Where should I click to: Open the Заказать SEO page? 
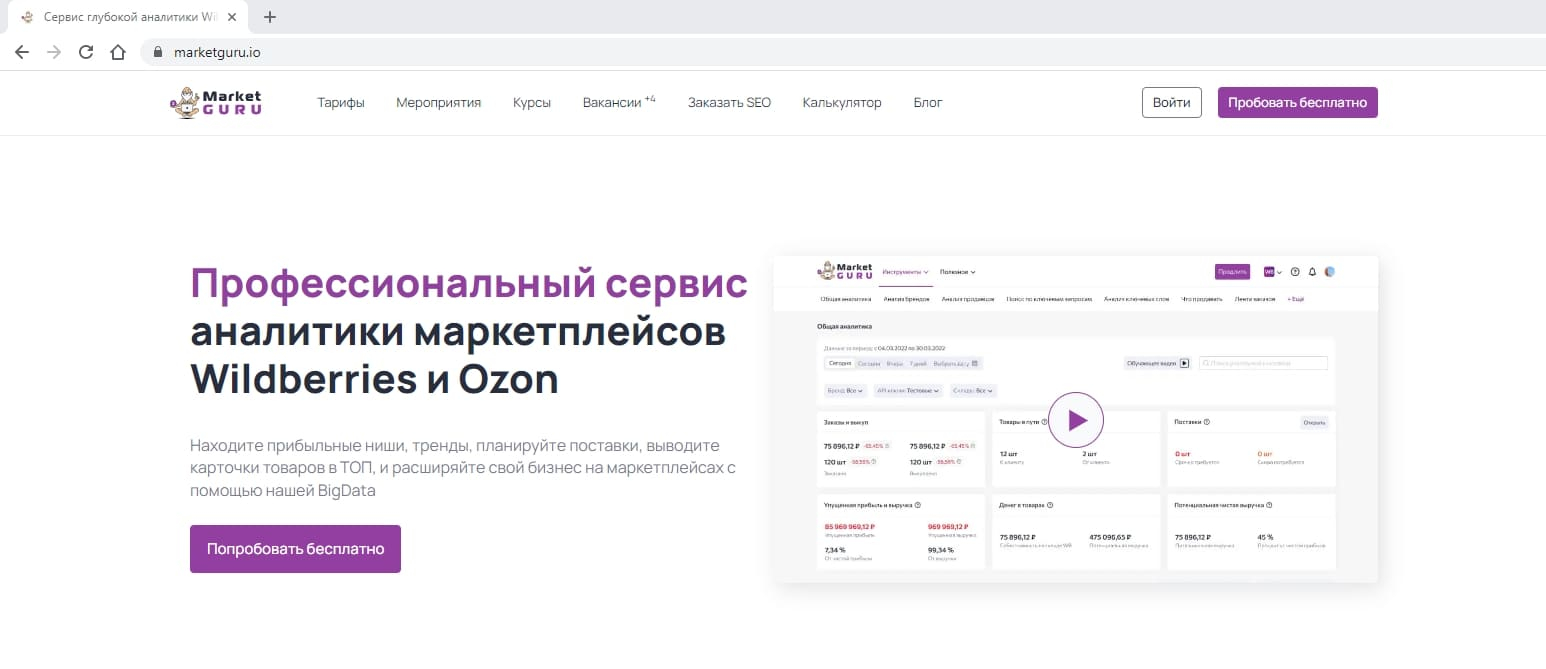click(729, 103)
